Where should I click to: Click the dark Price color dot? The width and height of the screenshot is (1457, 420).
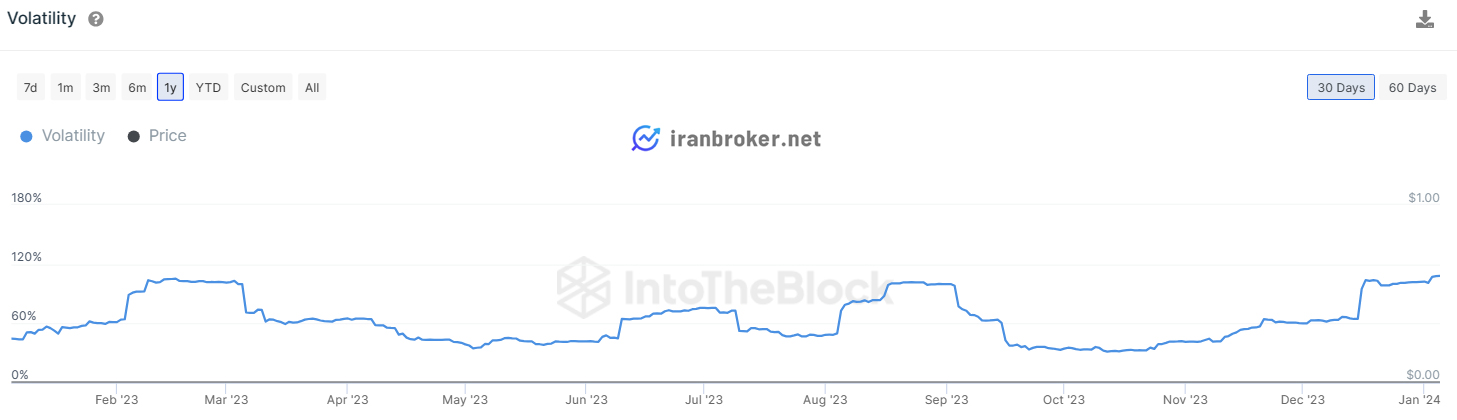tap(133, 136)
